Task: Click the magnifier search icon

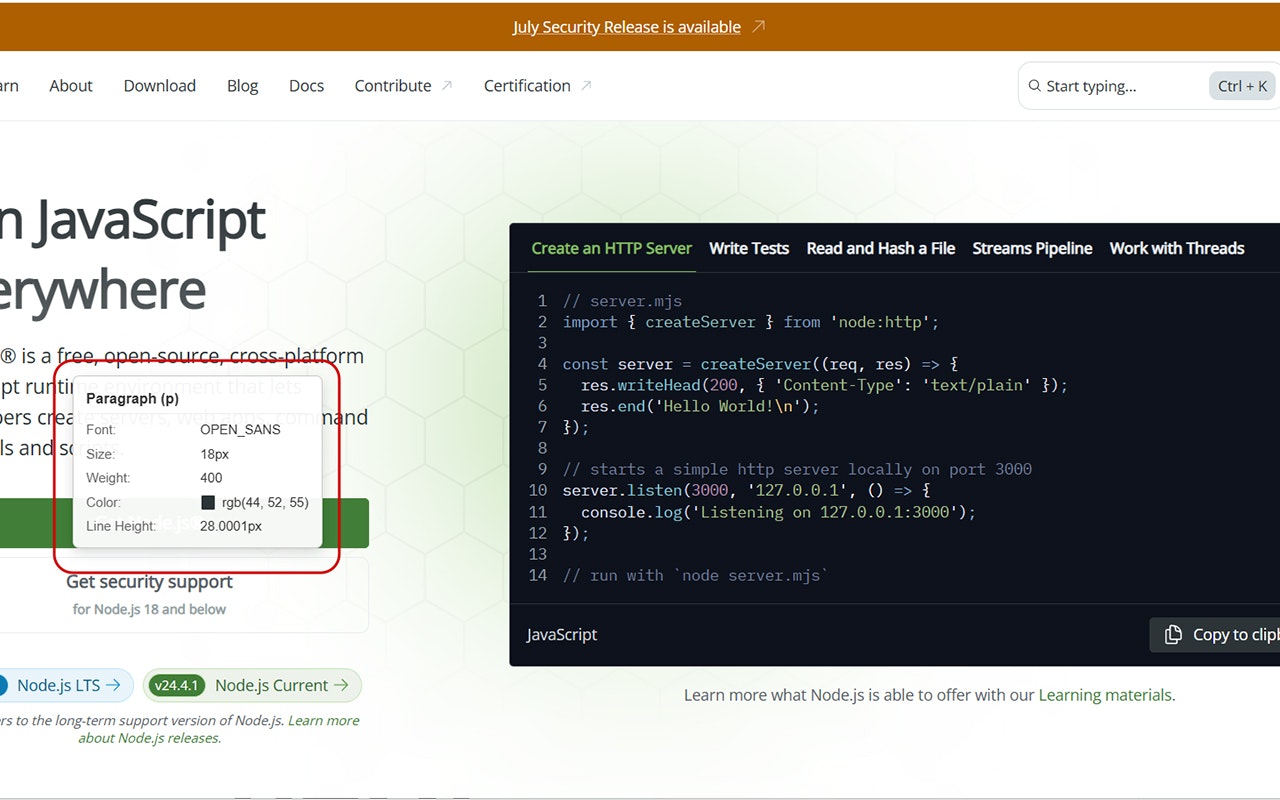Action: pos(1035,86)
